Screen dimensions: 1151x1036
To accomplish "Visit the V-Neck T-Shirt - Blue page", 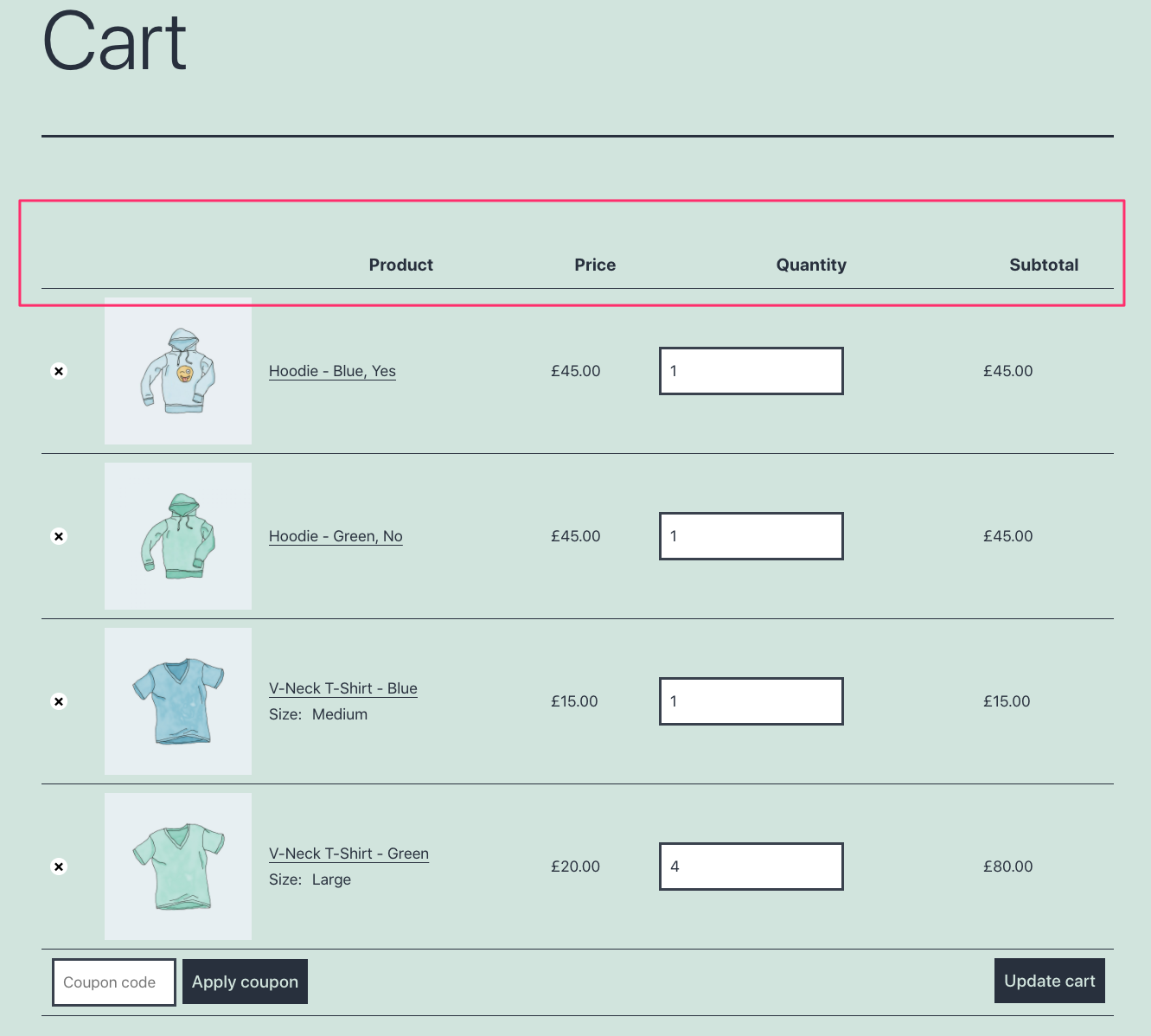I will (x=342, y=687).
